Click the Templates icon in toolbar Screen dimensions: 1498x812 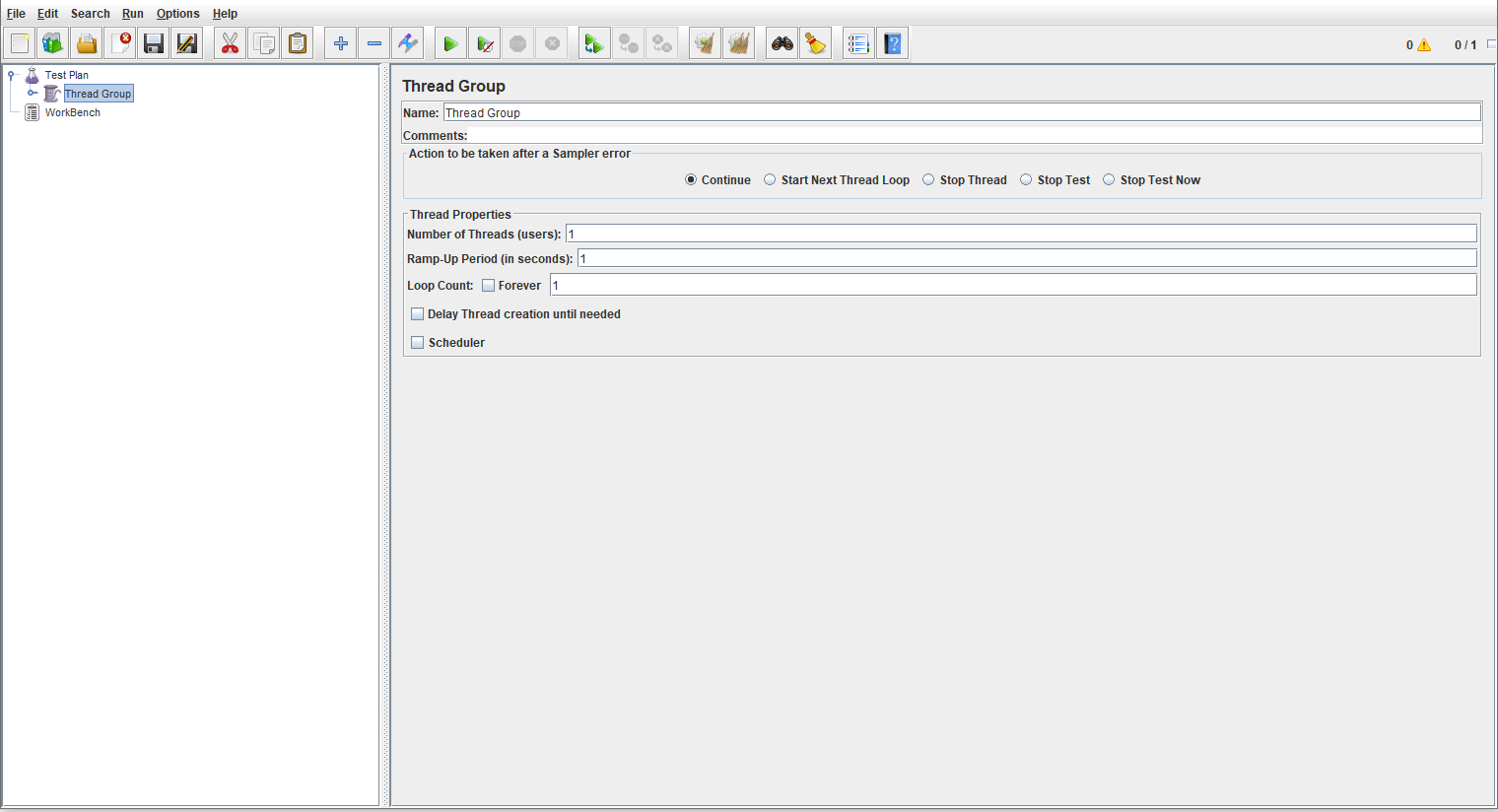pyautogui.click(x=53, y=43)
